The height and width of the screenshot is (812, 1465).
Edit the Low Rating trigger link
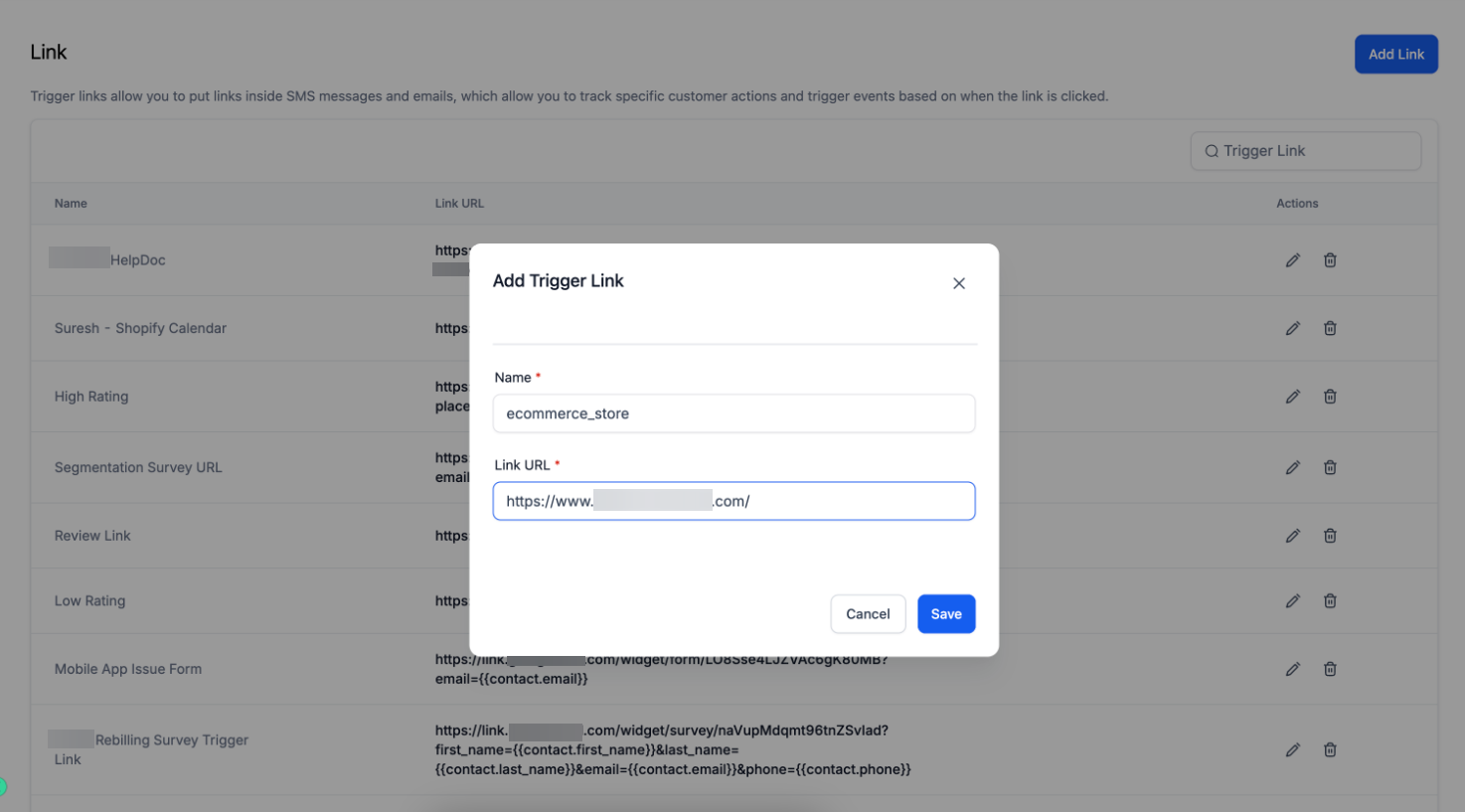(x=1292, y=601)
